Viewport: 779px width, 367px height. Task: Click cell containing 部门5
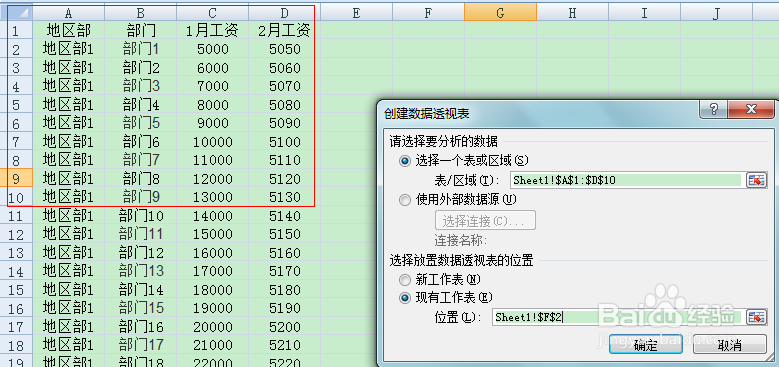[141, 123]
